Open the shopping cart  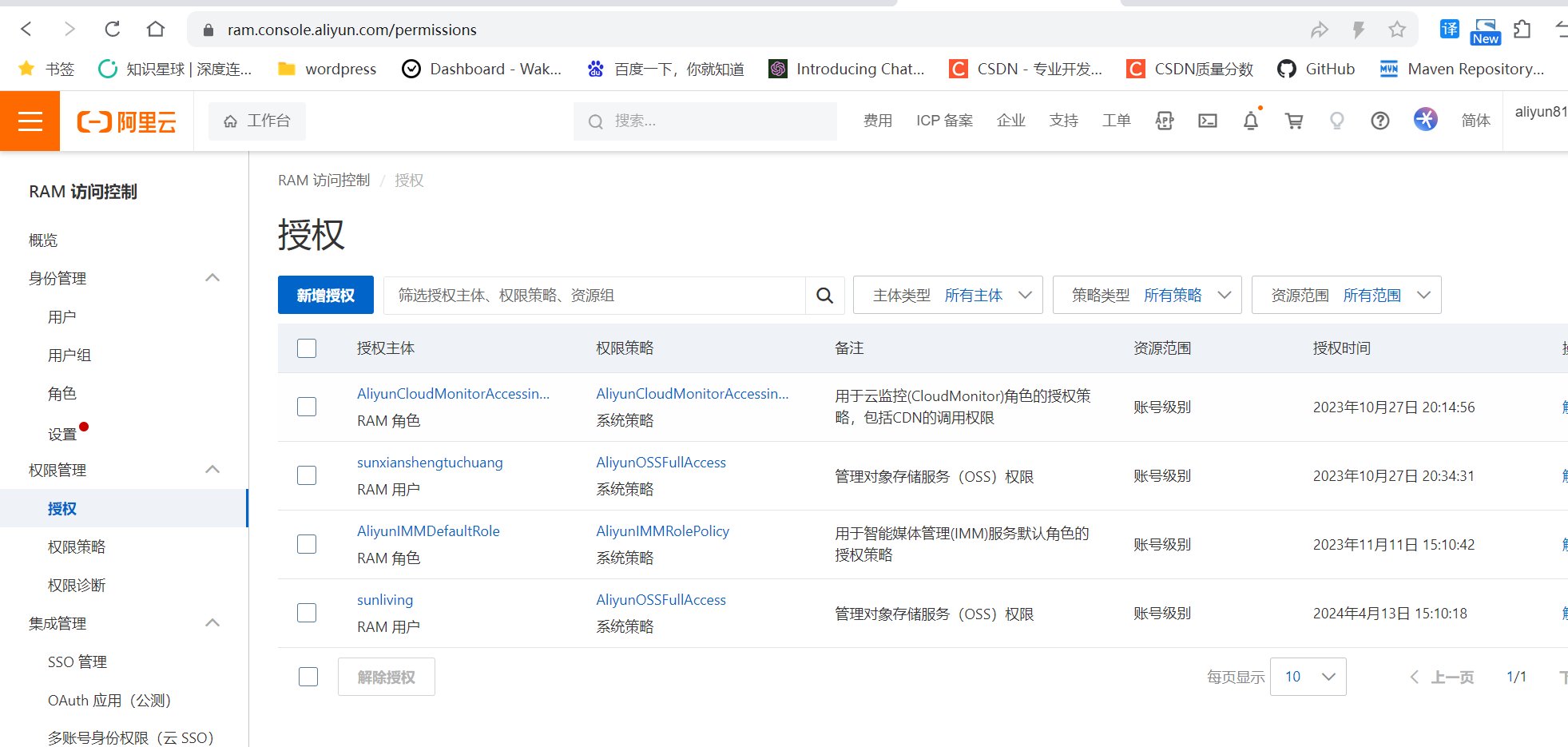(x=1294, y=121)
